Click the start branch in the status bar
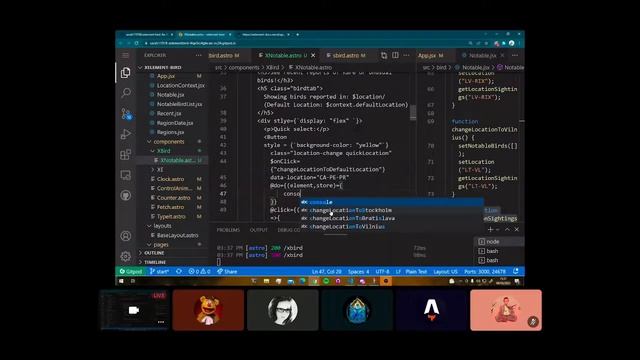 tap(159, 271)
